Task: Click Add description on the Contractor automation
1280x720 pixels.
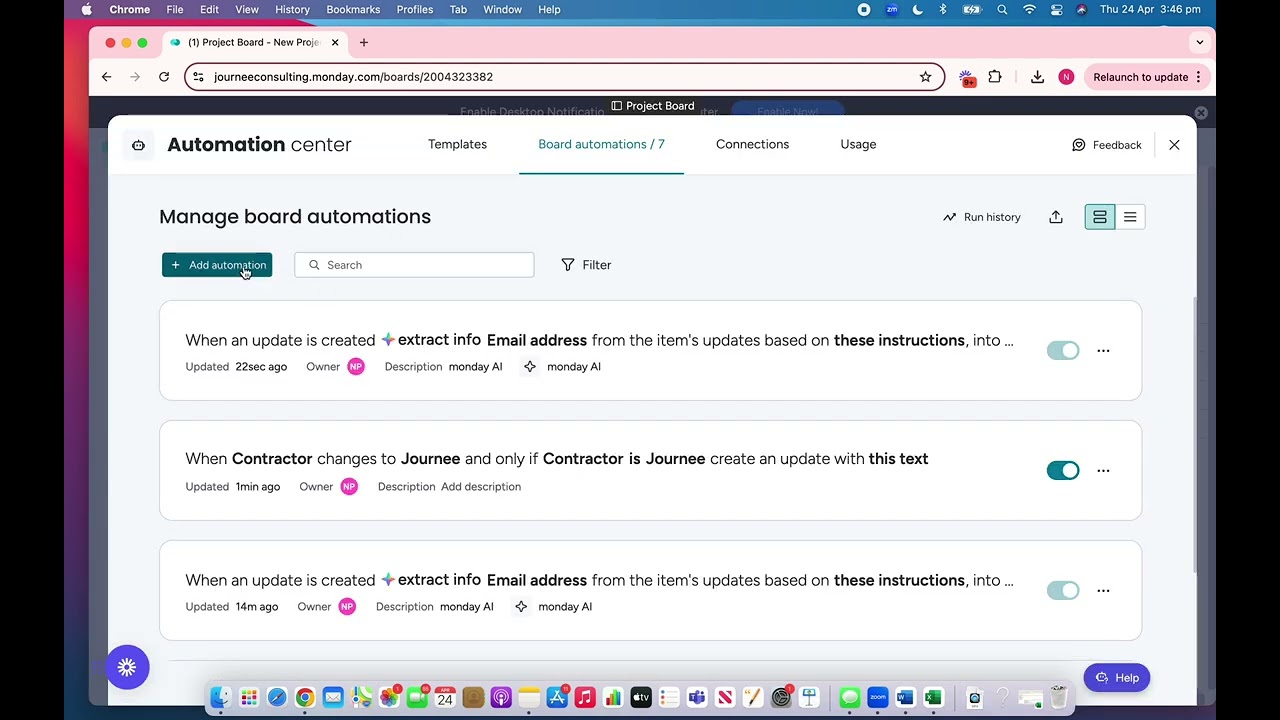Action: tap(481, 487)
